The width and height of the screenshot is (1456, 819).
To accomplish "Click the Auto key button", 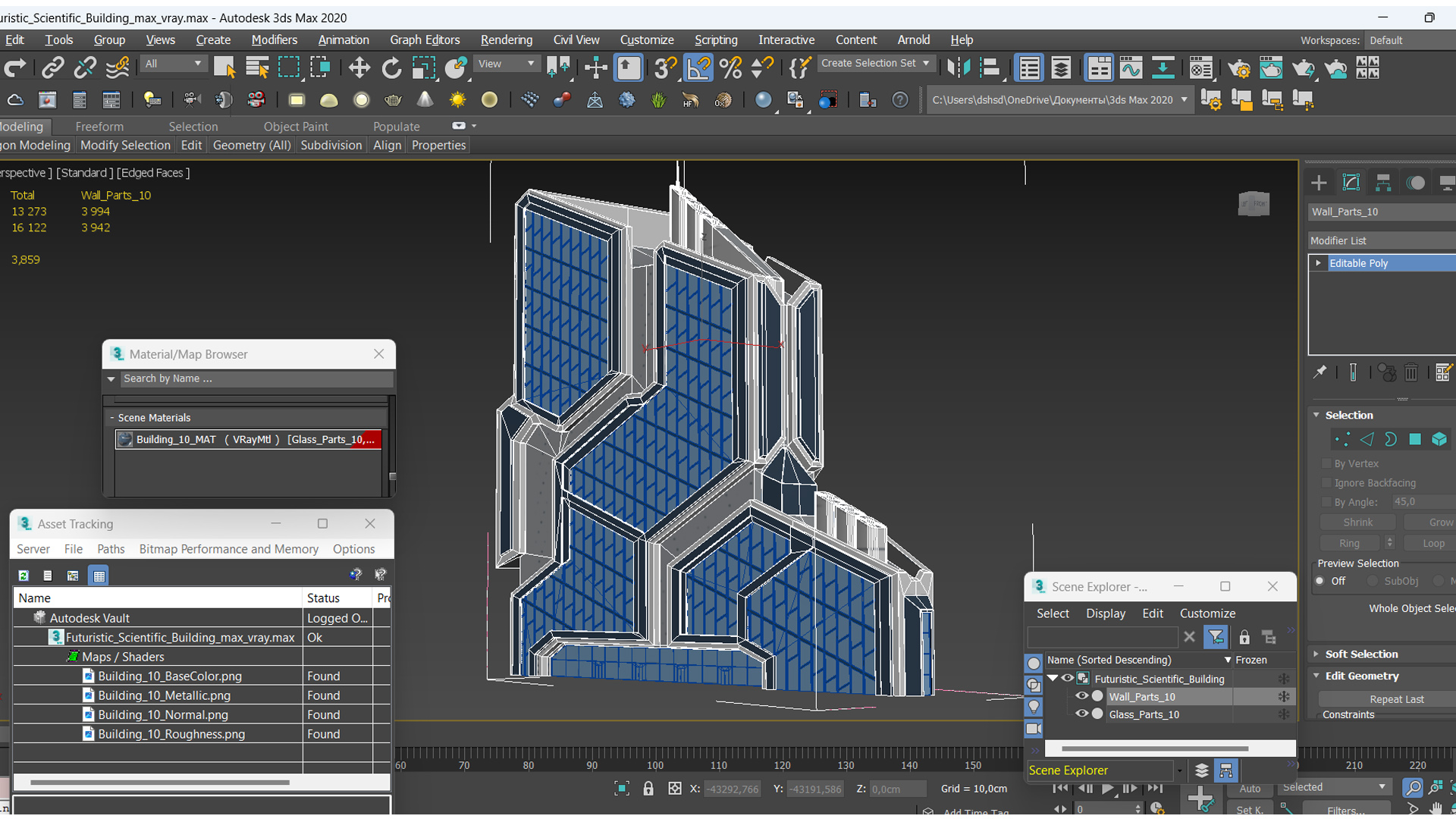I will pyautogui.click(x=1250, y=789).
